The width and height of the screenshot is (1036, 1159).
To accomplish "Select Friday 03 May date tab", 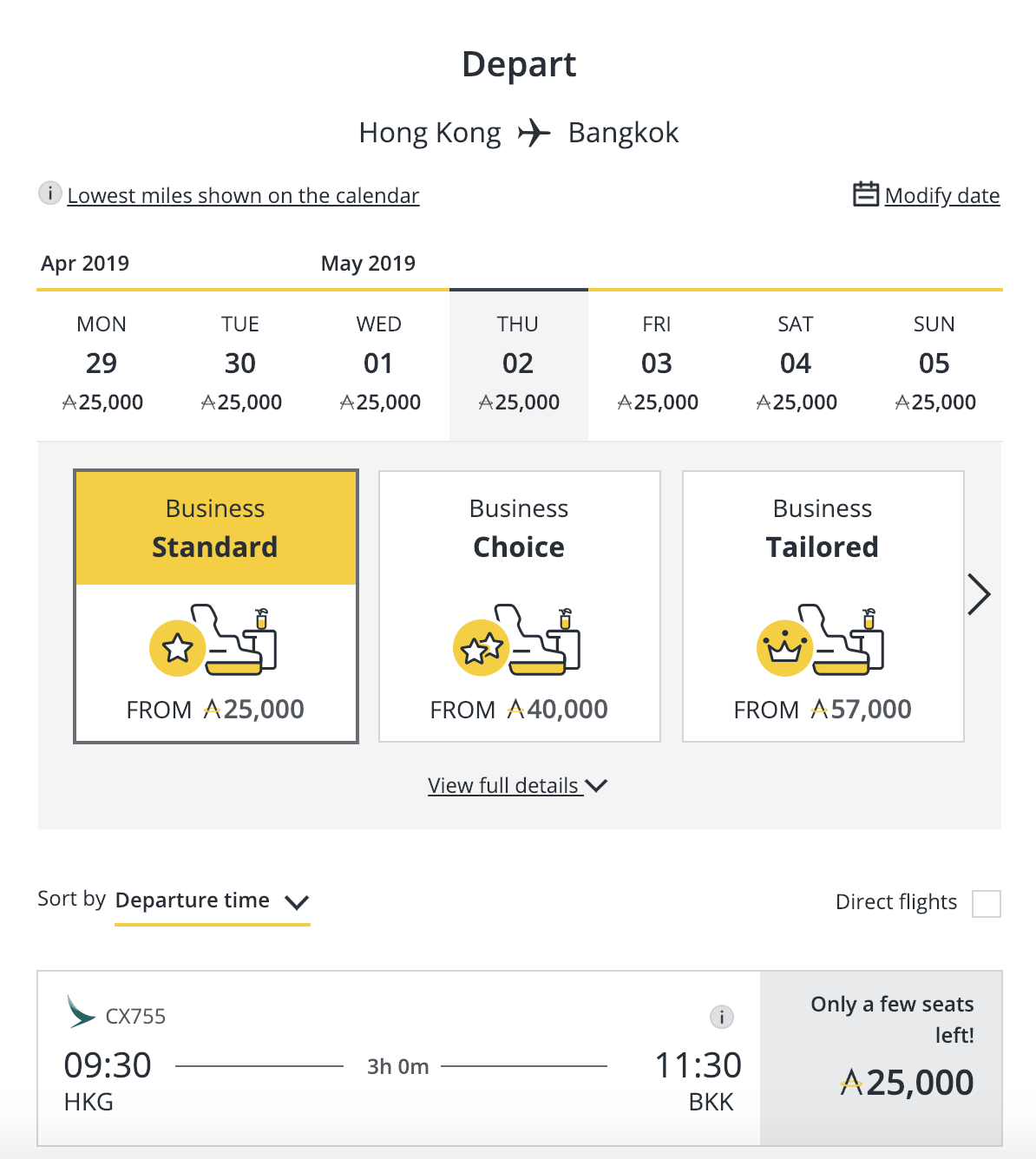I will click(657, 364).
